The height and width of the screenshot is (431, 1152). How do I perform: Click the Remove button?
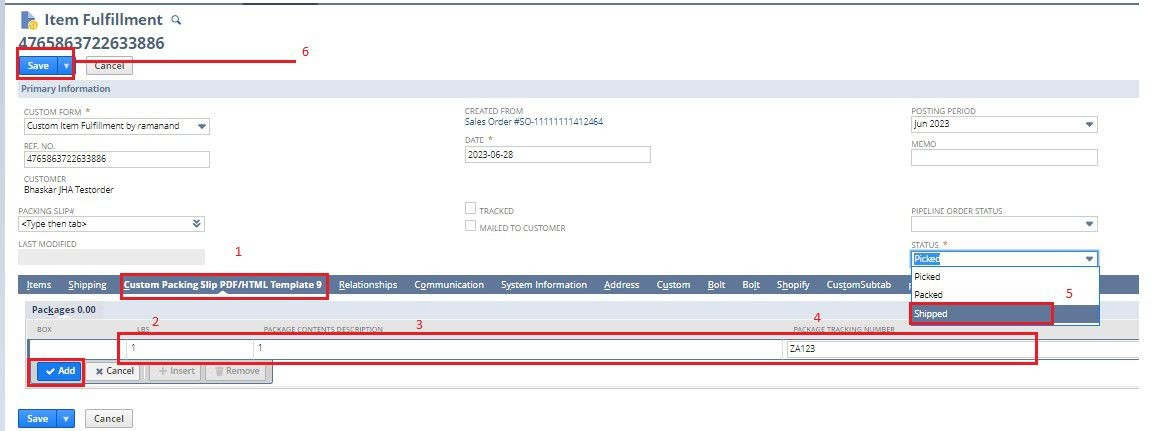tap(237, 372)
